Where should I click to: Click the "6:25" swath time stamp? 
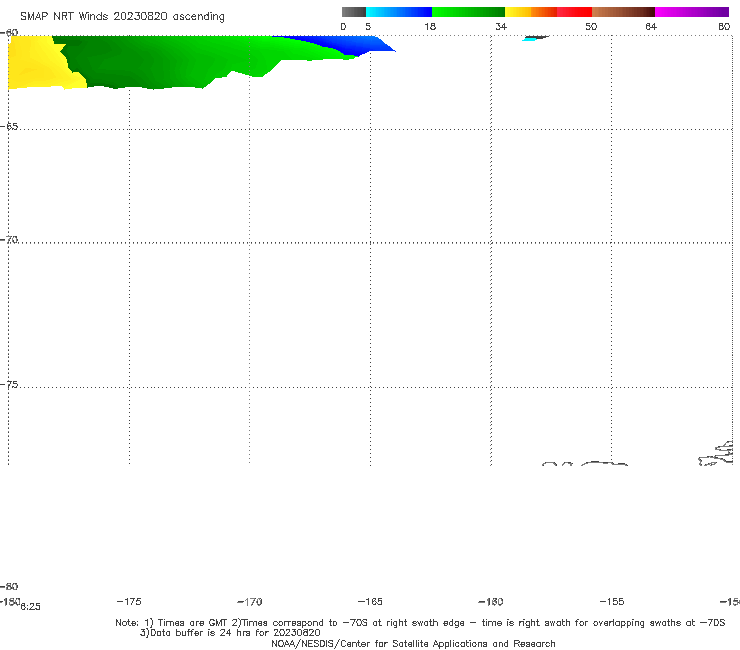(31, 607)
